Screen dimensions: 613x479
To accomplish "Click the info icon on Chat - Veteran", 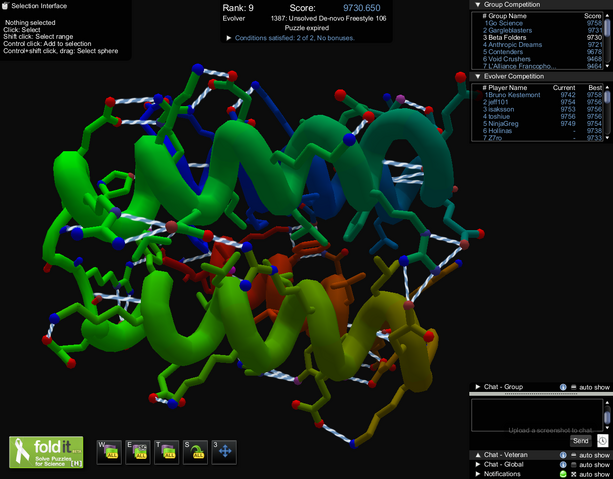I will click(563, 455).
